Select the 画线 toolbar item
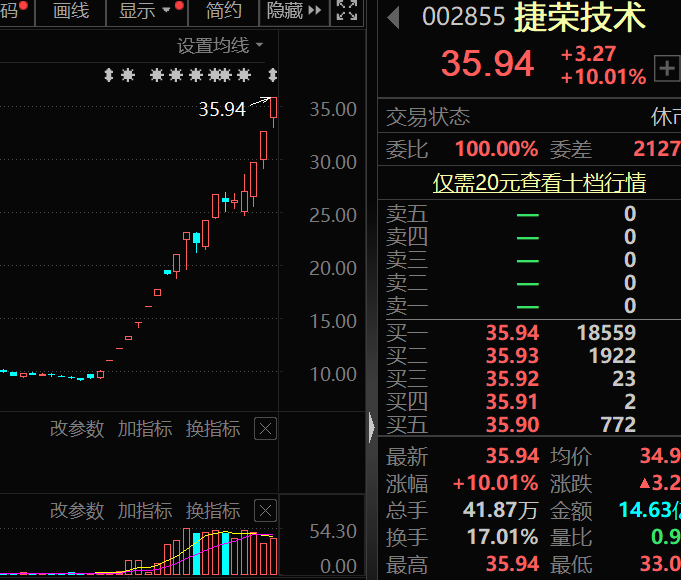 [71, 10]
